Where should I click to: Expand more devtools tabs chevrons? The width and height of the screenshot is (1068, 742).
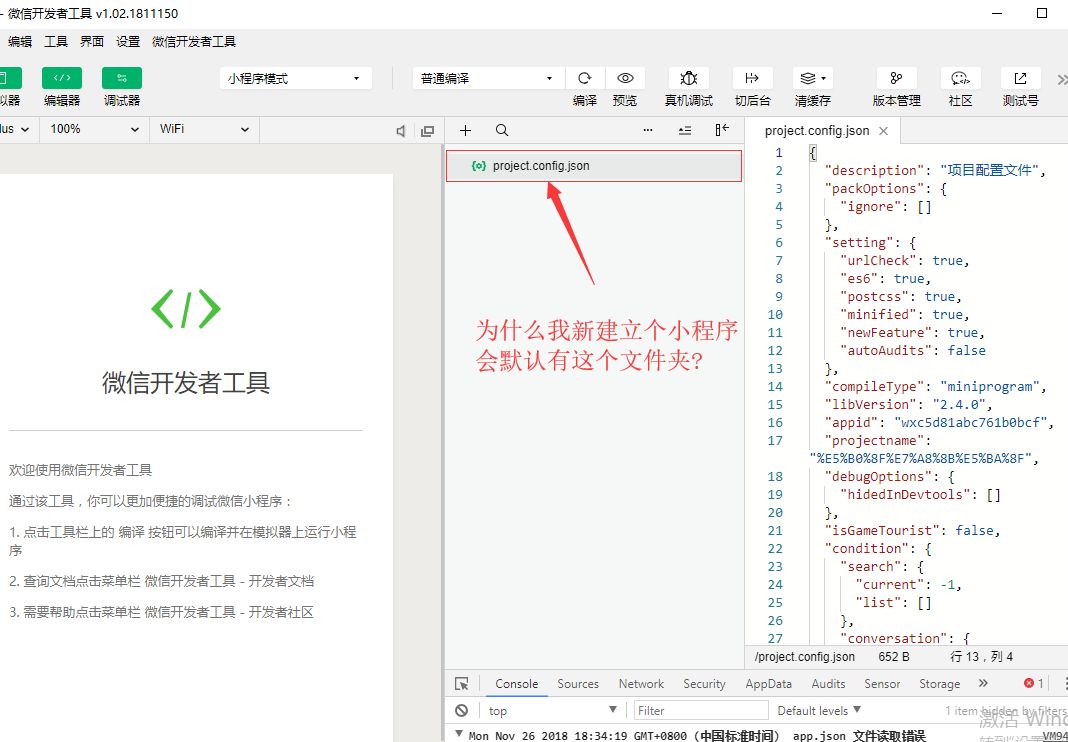pos(982,683)
